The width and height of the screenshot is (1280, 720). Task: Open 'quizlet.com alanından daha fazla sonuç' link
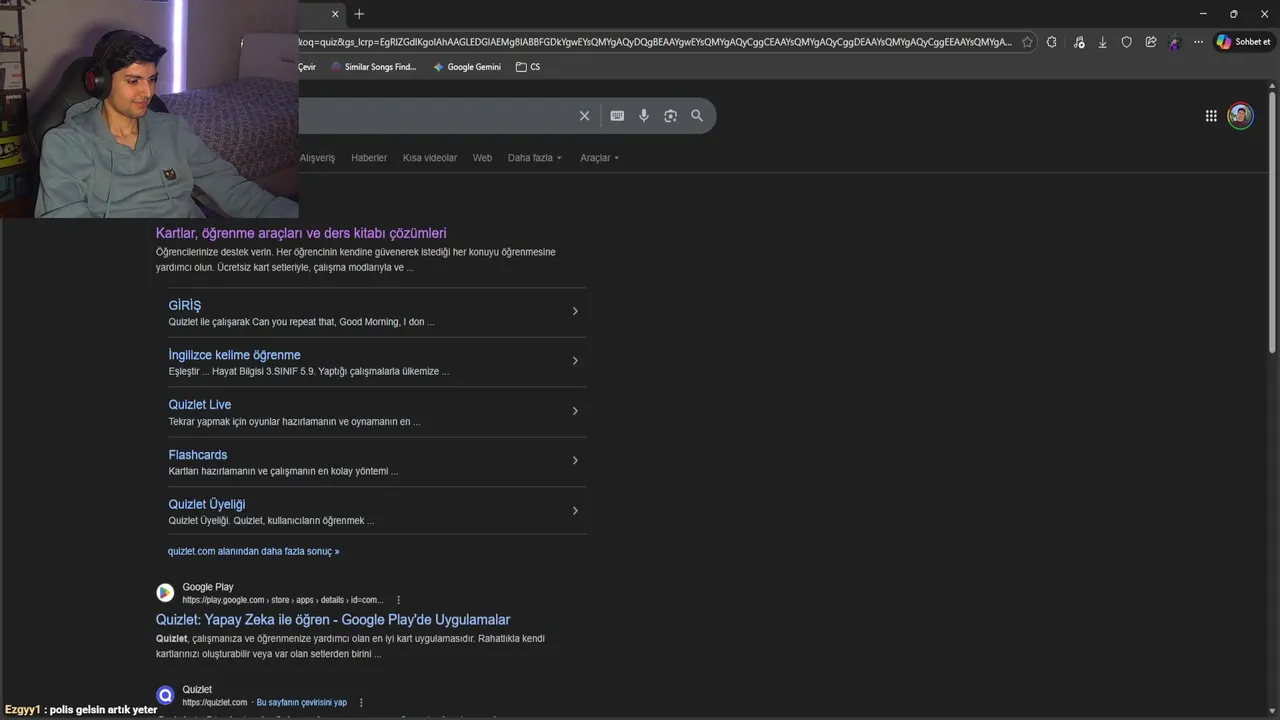[x=254, y=551]
